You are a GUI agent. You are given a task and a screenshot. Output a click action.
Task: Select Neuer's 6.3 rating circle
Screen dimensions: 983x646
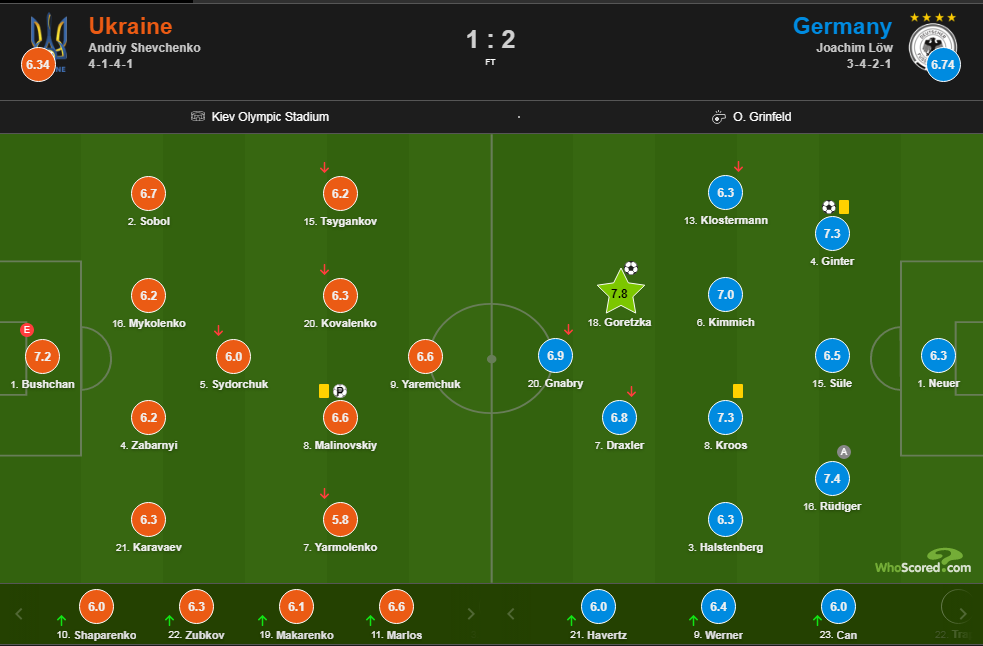[938, 356]
